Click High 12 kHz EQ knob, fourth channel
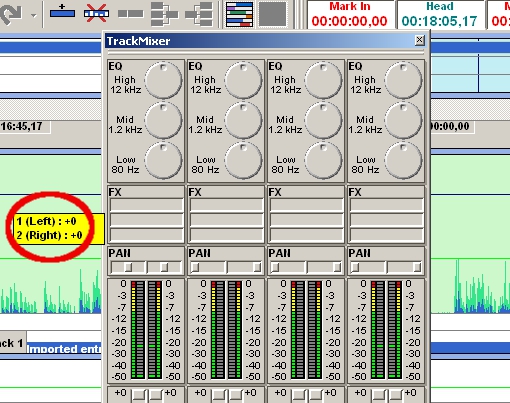 coord(403,80)
